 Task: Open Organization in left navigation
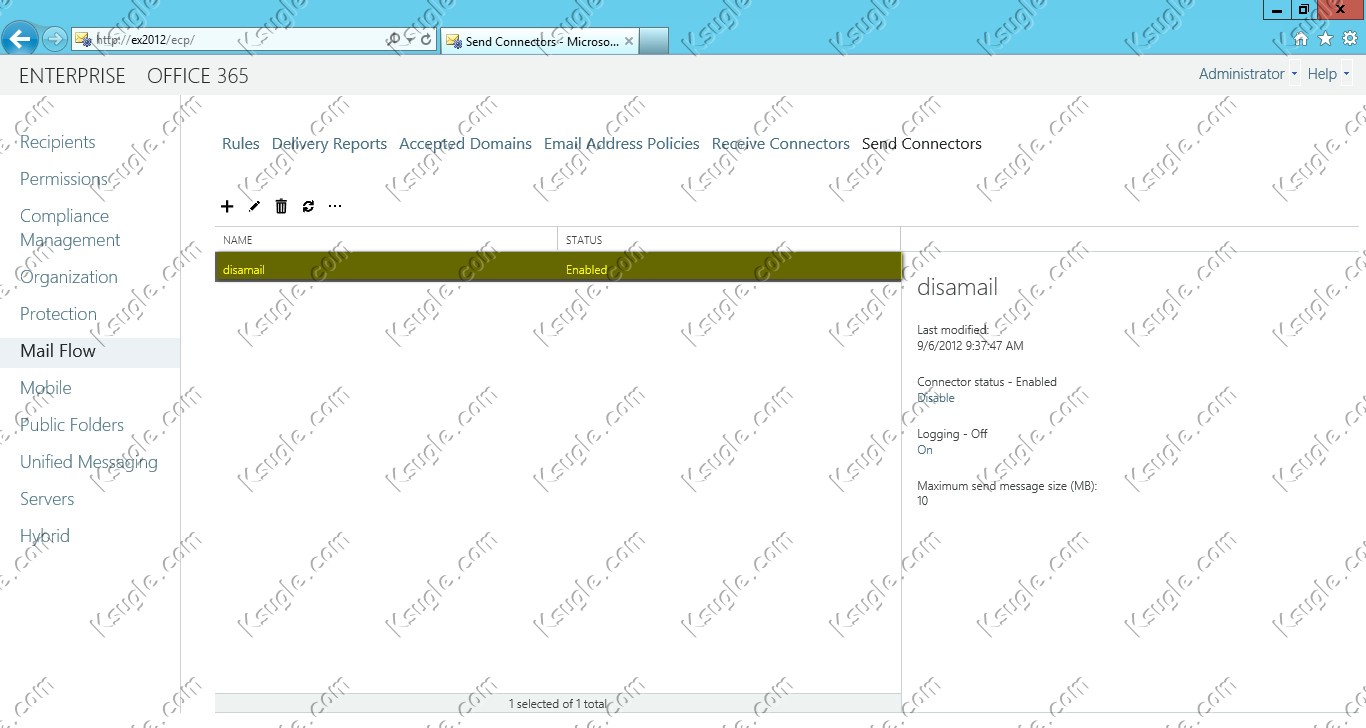[69, 277]
